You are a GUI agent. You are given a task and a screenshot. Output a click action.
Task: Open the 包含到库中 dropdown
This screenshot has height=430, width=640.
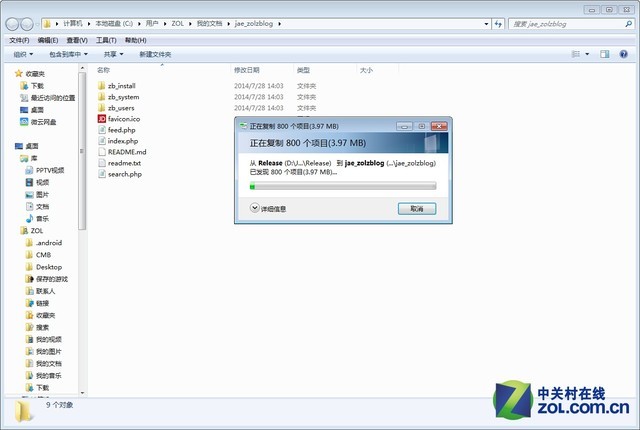pos(68,54)
